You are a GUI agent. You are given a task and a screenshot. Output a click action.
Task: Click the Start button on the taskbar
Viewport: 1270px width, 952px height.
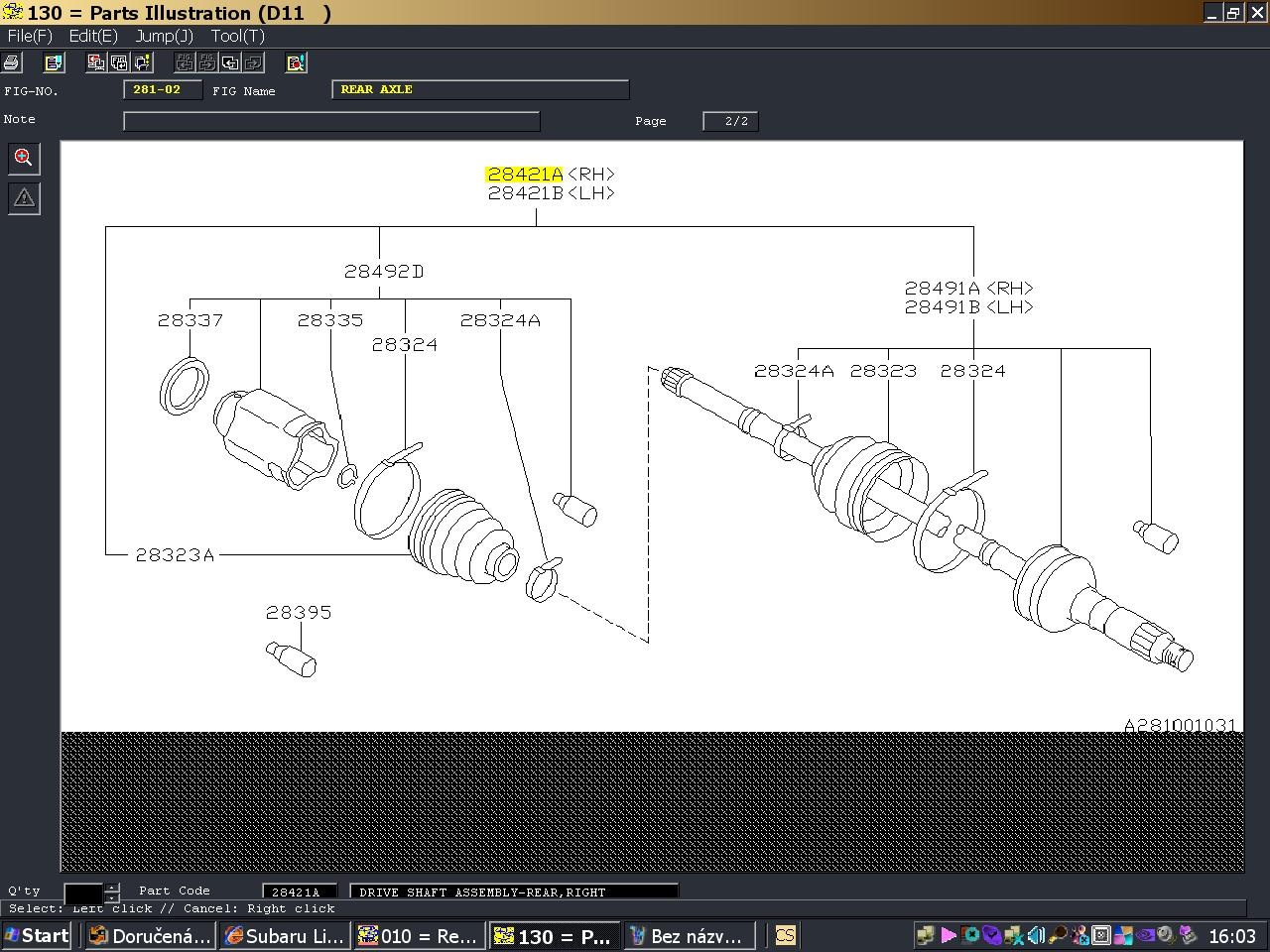coord(37,936)
